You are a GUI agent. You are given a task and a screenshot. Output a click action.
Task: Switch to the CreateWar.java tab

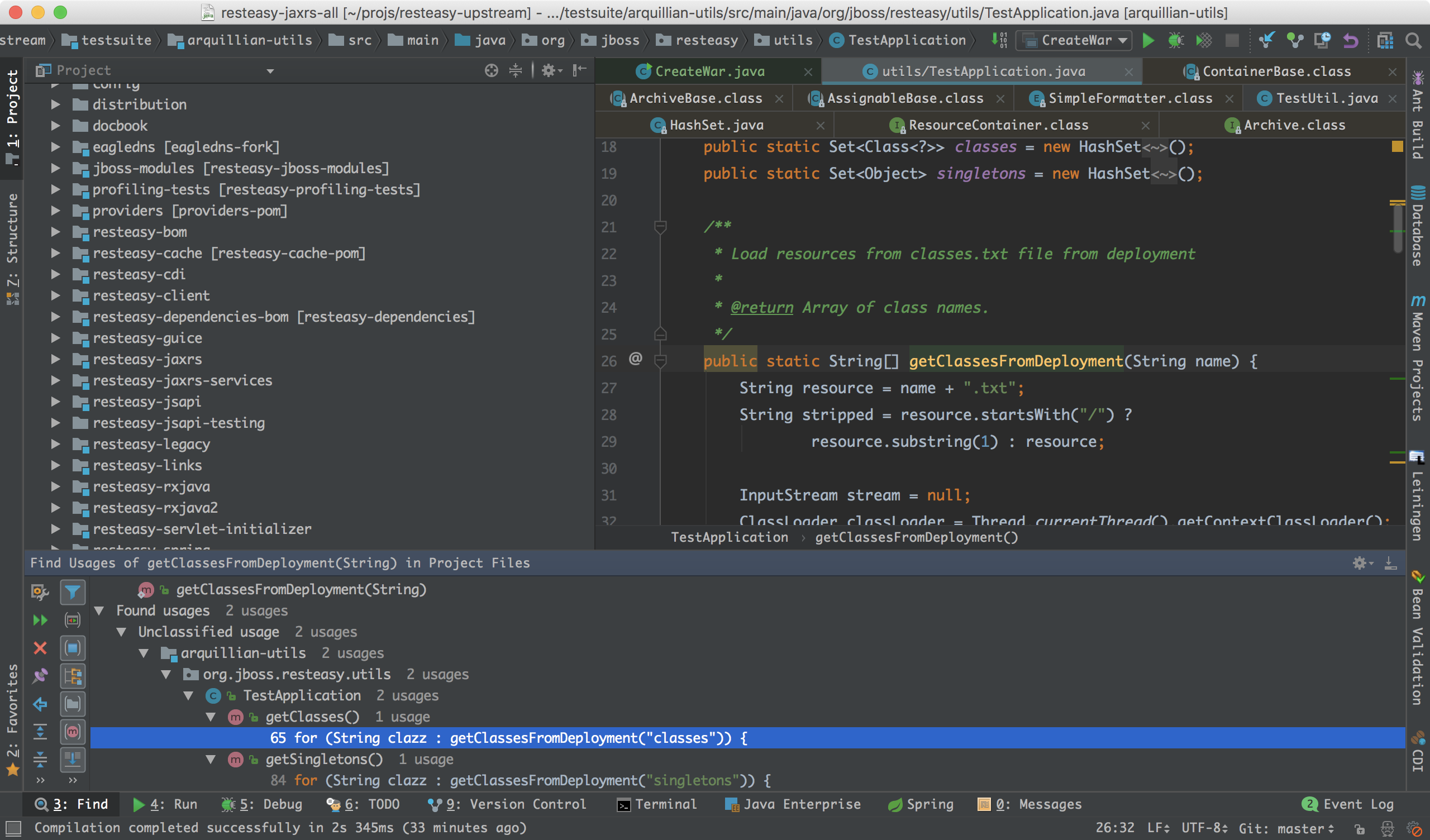pos(709,71)
